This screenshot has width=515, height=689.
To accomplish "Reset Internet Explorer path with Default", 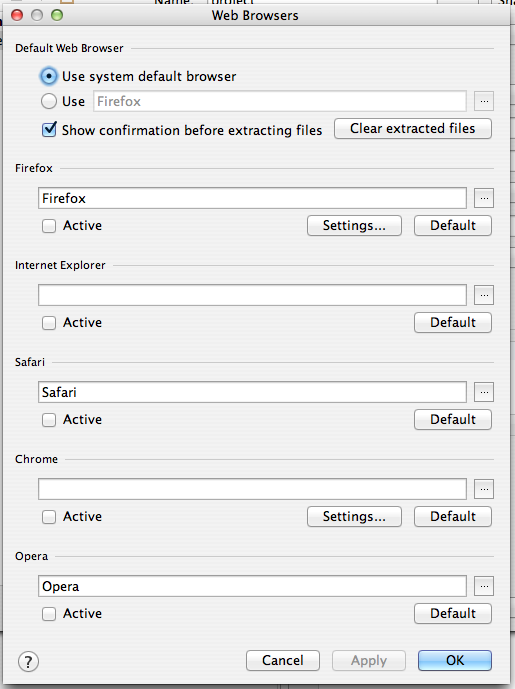I will tap(453, 323).
